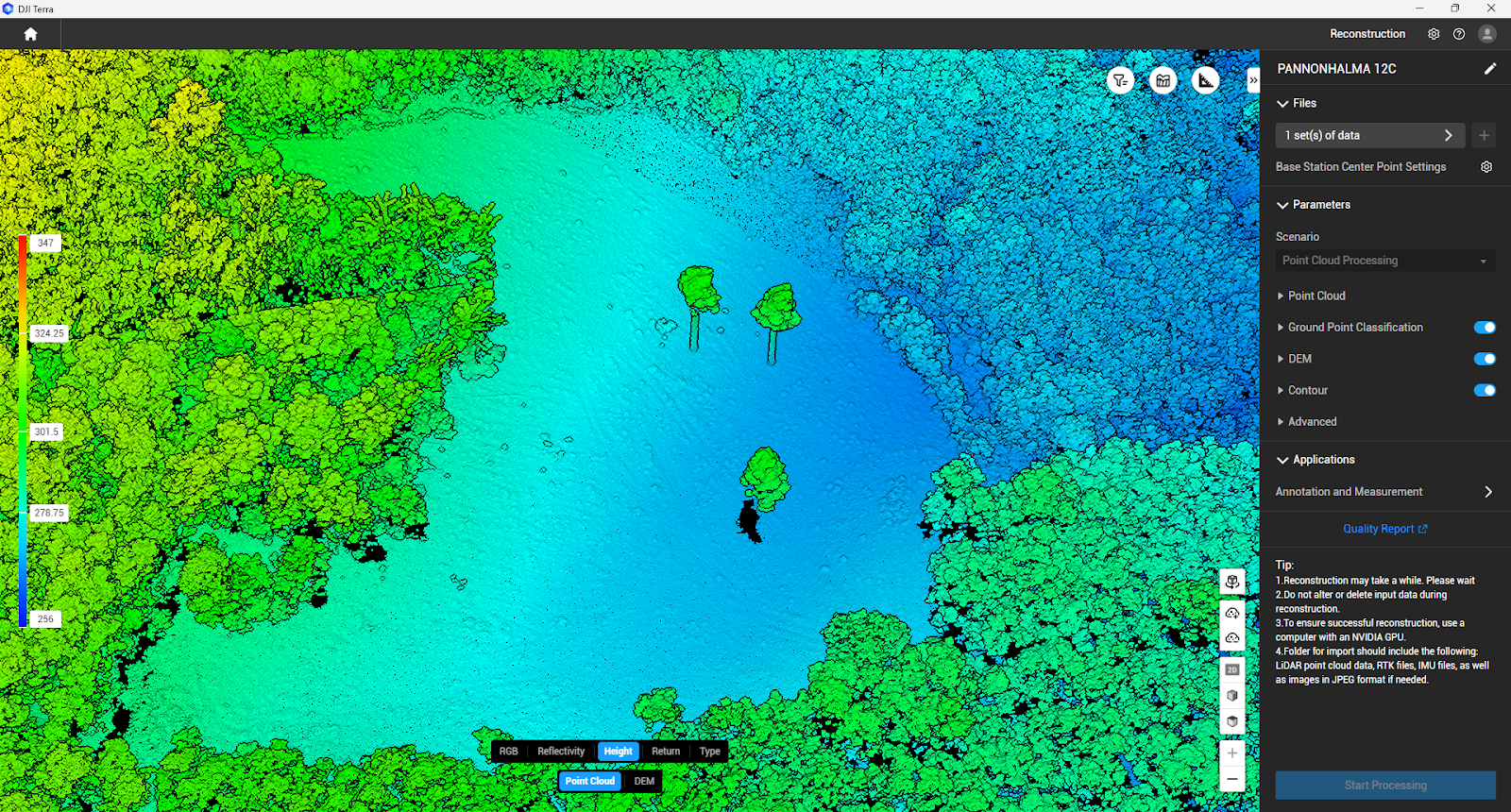
Task: Toggle Ground Point Classification switch
Action: (1485, 328)
